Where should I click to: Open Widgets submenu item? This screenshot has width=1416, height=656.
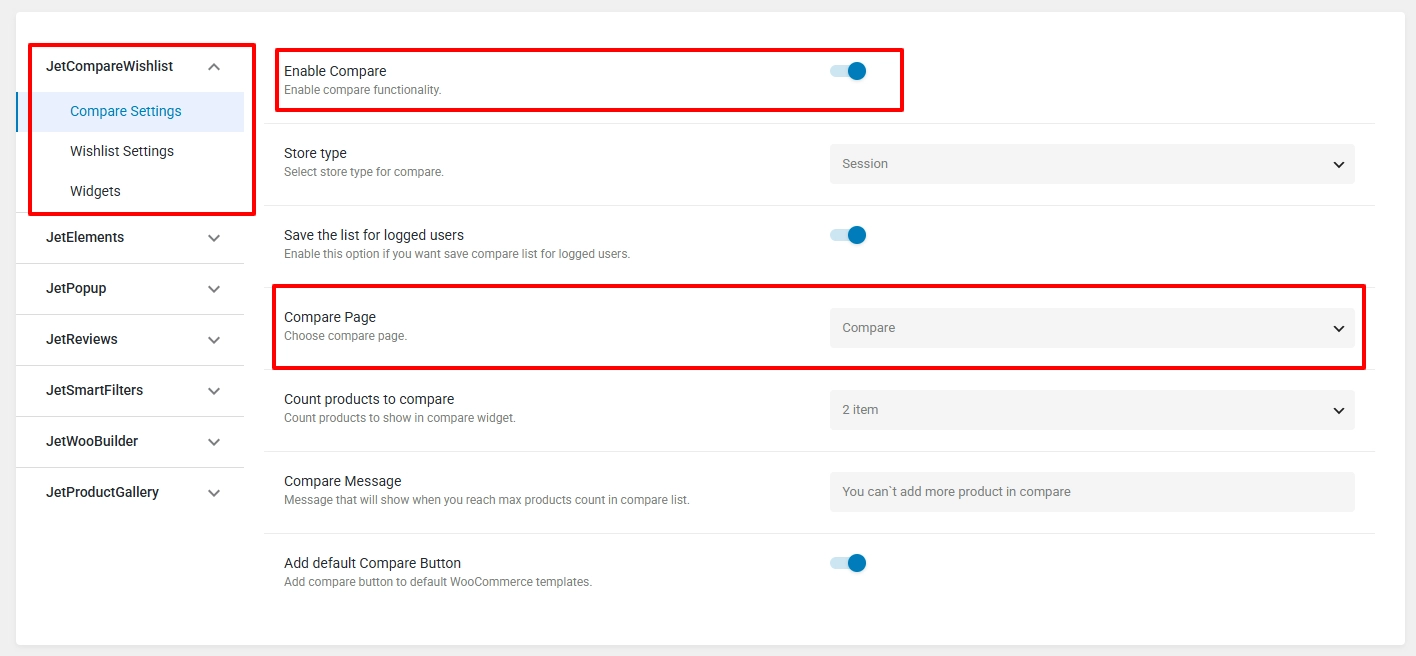95,191
